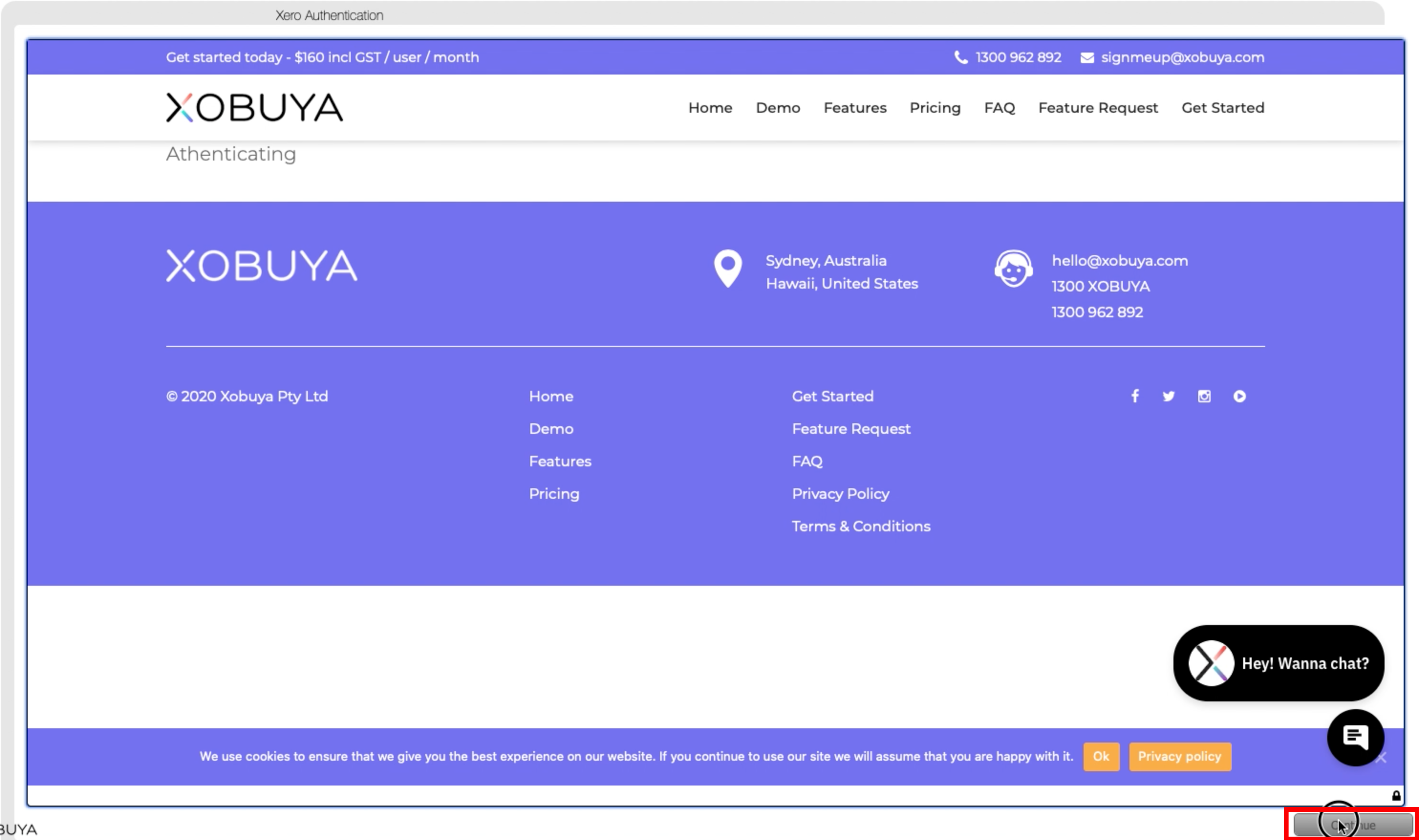1419x840 pixels.
Task: Click the 'Get started today' pricing text
Action: click(322, 57)
